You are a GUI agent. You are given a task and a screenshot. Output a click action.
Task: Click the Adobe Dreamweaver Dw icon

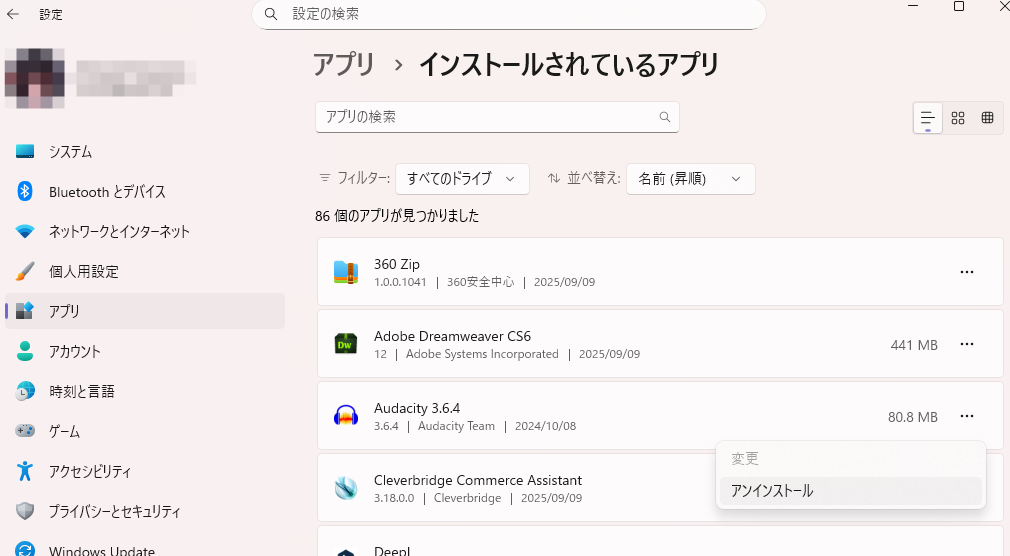coord(346,344)
